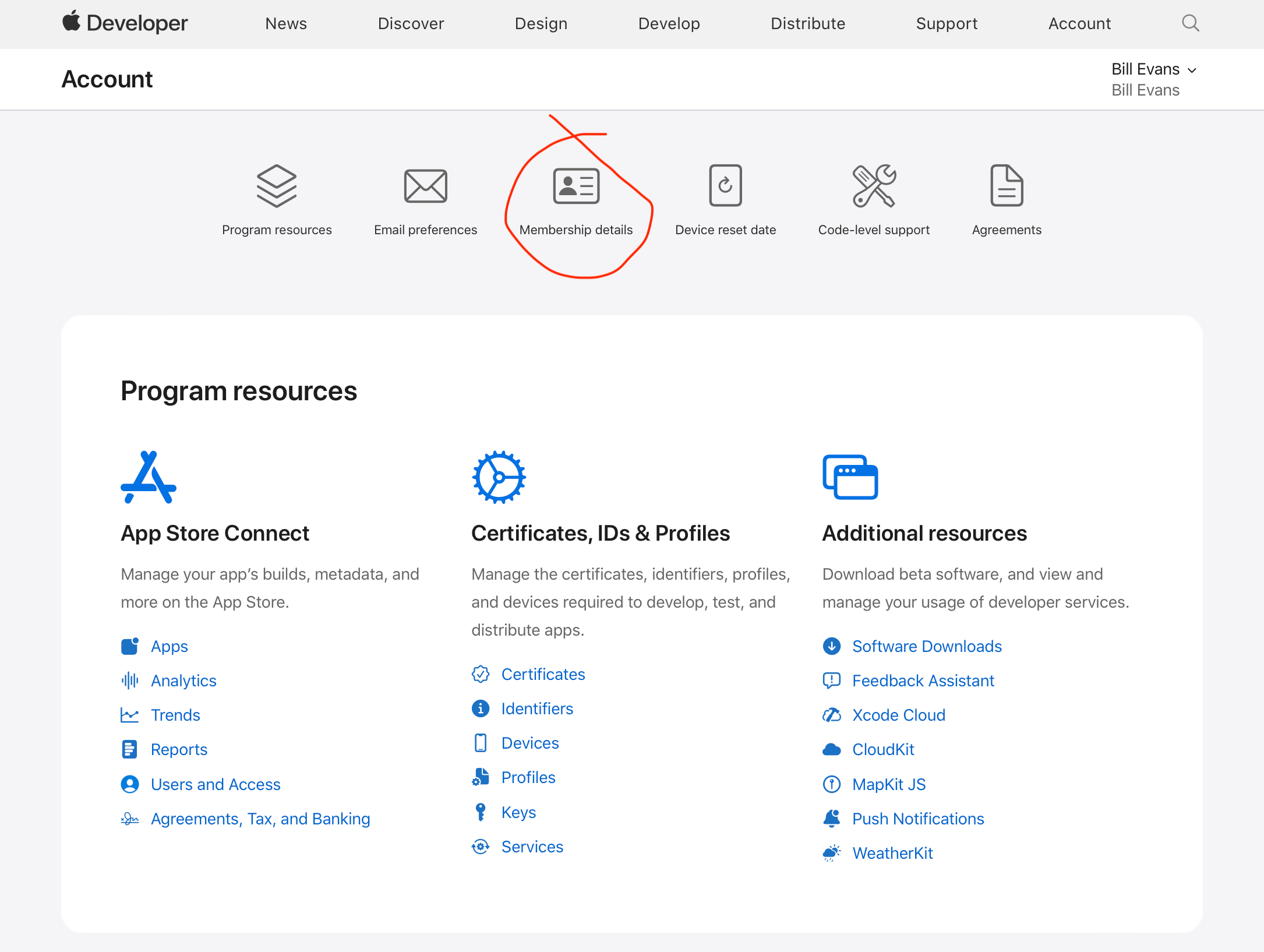Viewport: 1264px width, 952px height.
Task: Open the Membership details card icon
Action: pyautogui.click(x=576, y=186)
